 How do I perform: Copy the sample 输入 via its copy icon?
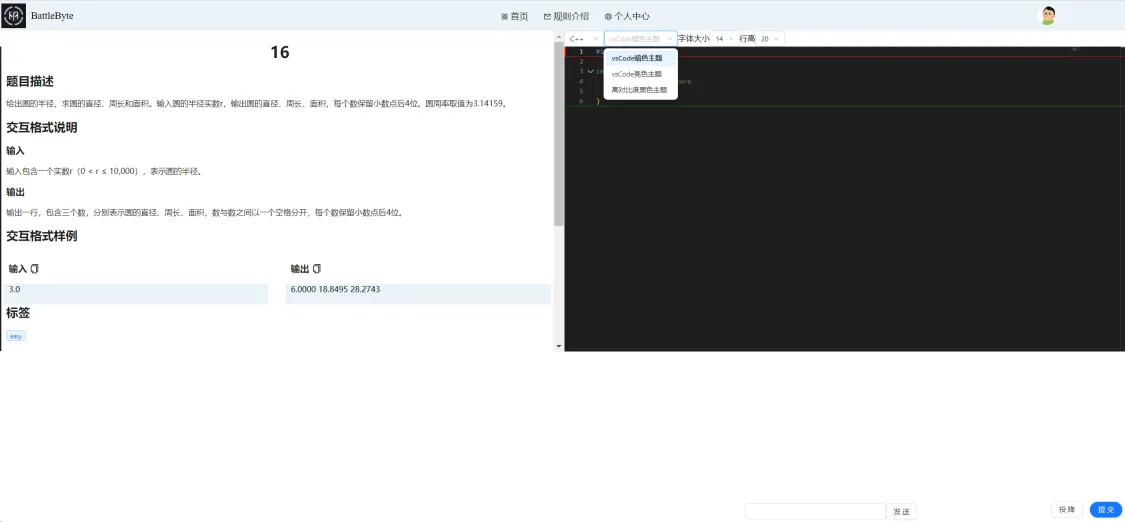[34, 269]
